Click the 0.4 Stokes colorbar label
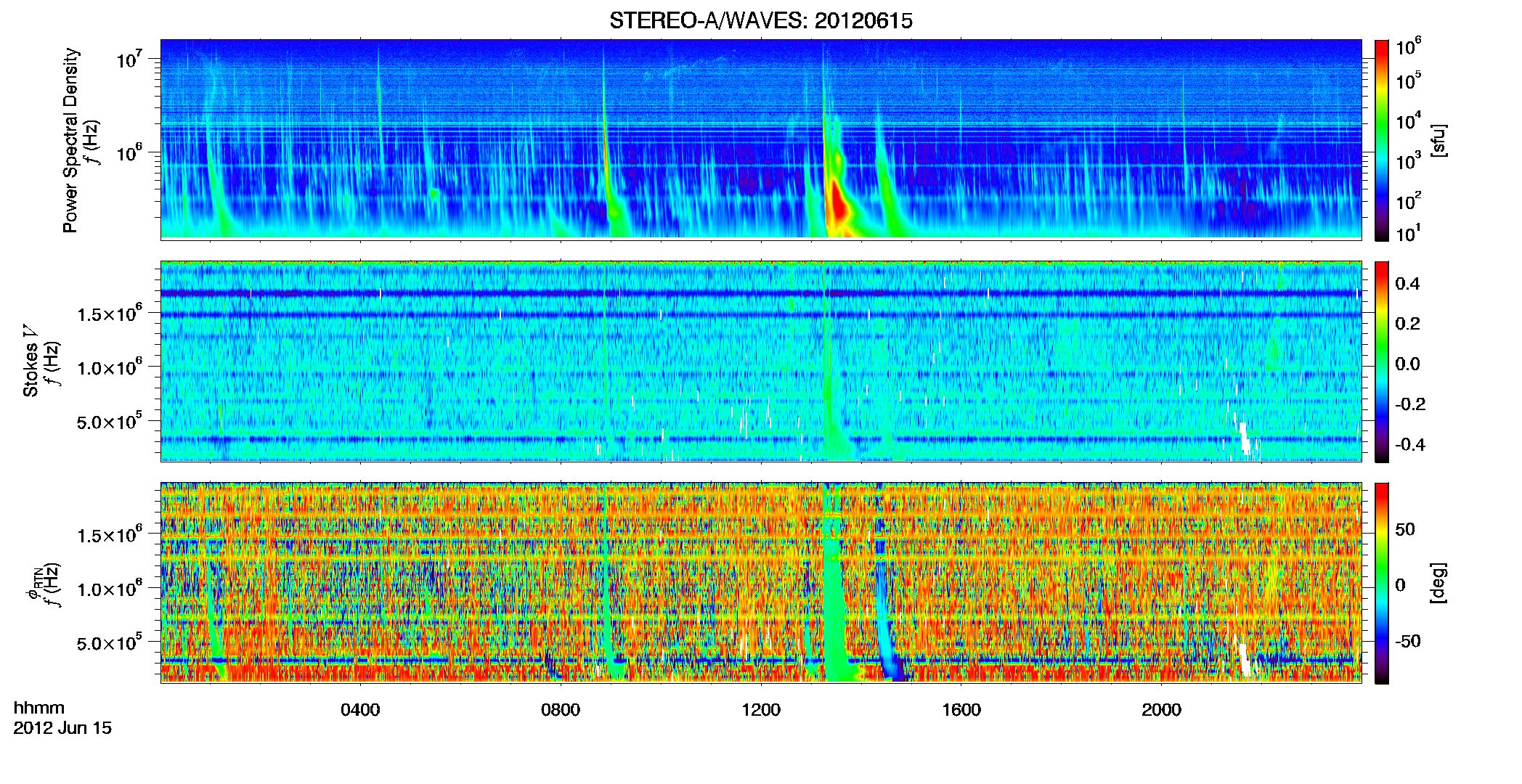This screenshot has width=1522, height=784. [x=1407, y=284]
